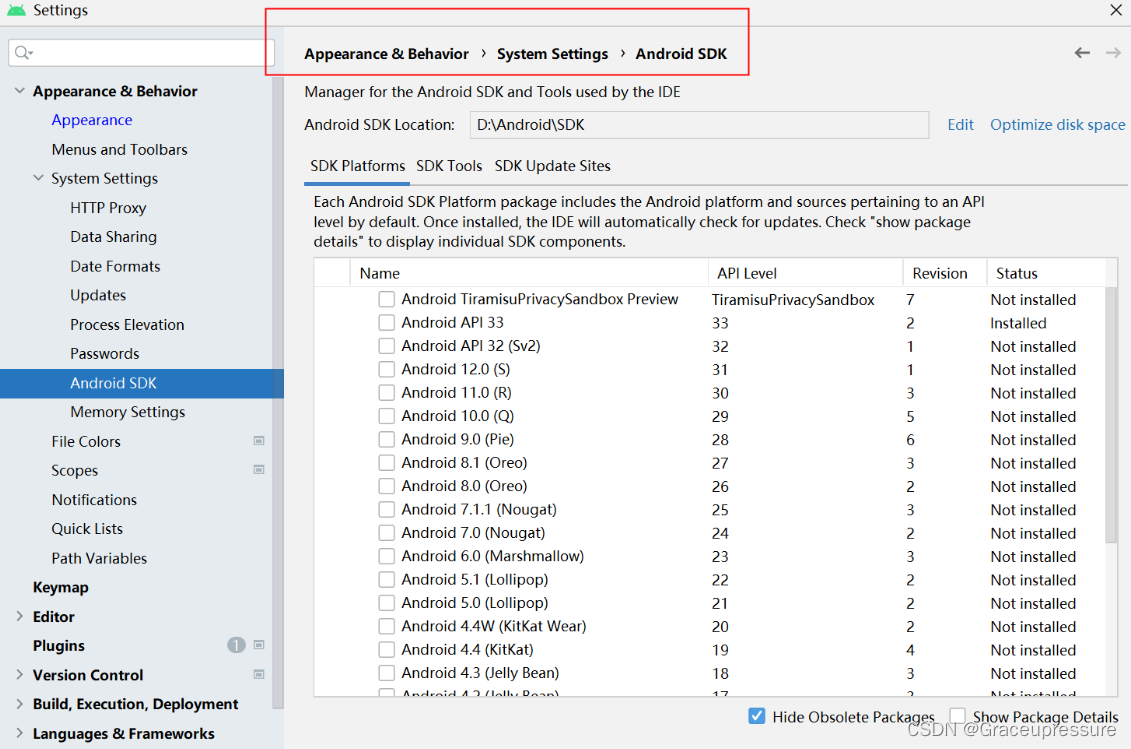This screenshot has height=749, width=1131.
Task: Check the Android 11.0 (R) checkbox
Action: [x=387, y=393]
